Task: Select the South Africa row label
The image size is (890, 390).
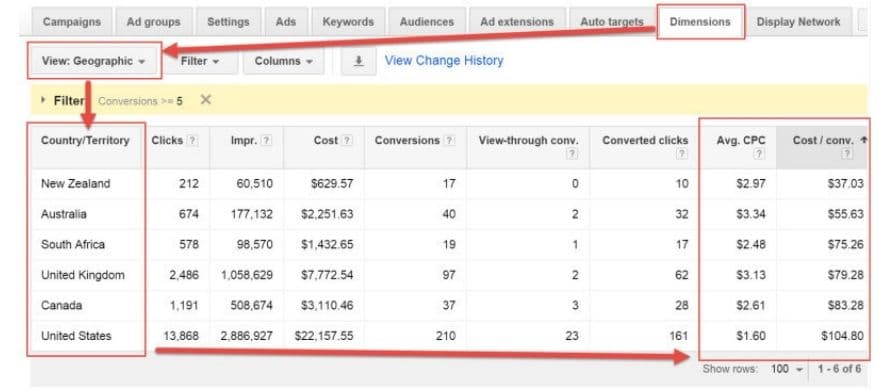Action: coord(73,245)
